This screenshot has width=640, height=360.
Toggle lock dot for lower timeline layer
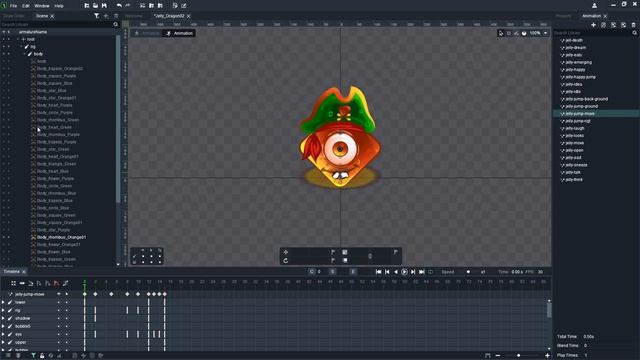click(x=67, y=302)
